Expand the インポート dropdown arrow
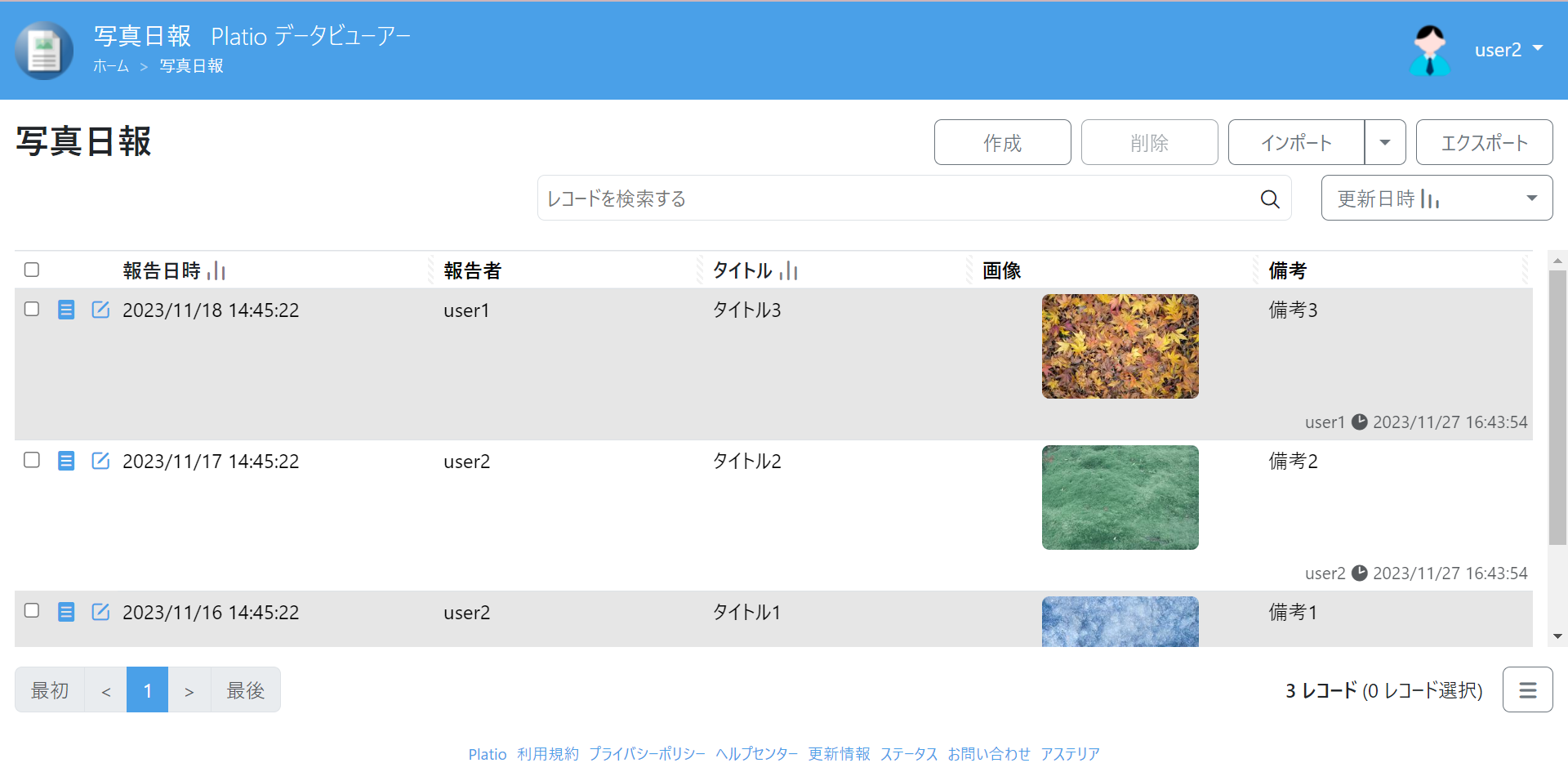The width and height of the screenshot is (1568, 772). 1384,141
